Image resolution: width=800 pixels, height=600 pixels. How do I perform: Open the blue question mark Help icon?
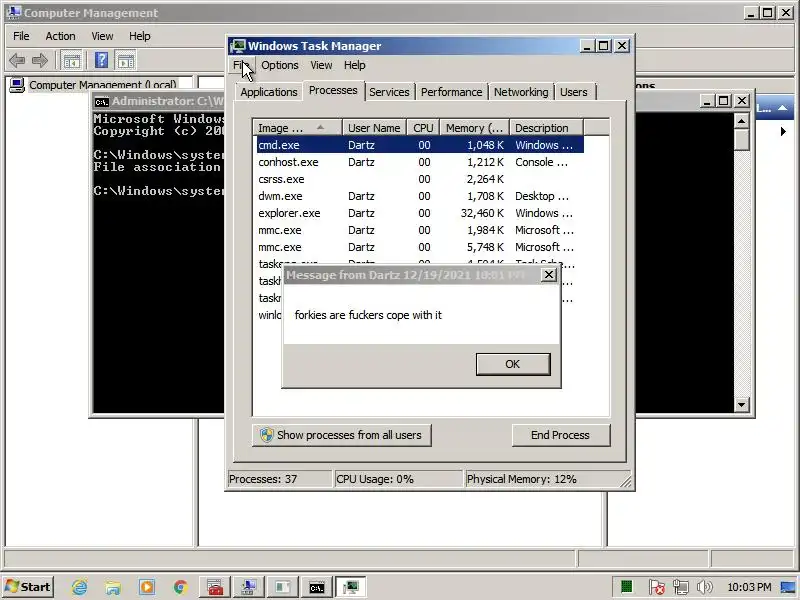pyautogui.click(x=102, y=61)
